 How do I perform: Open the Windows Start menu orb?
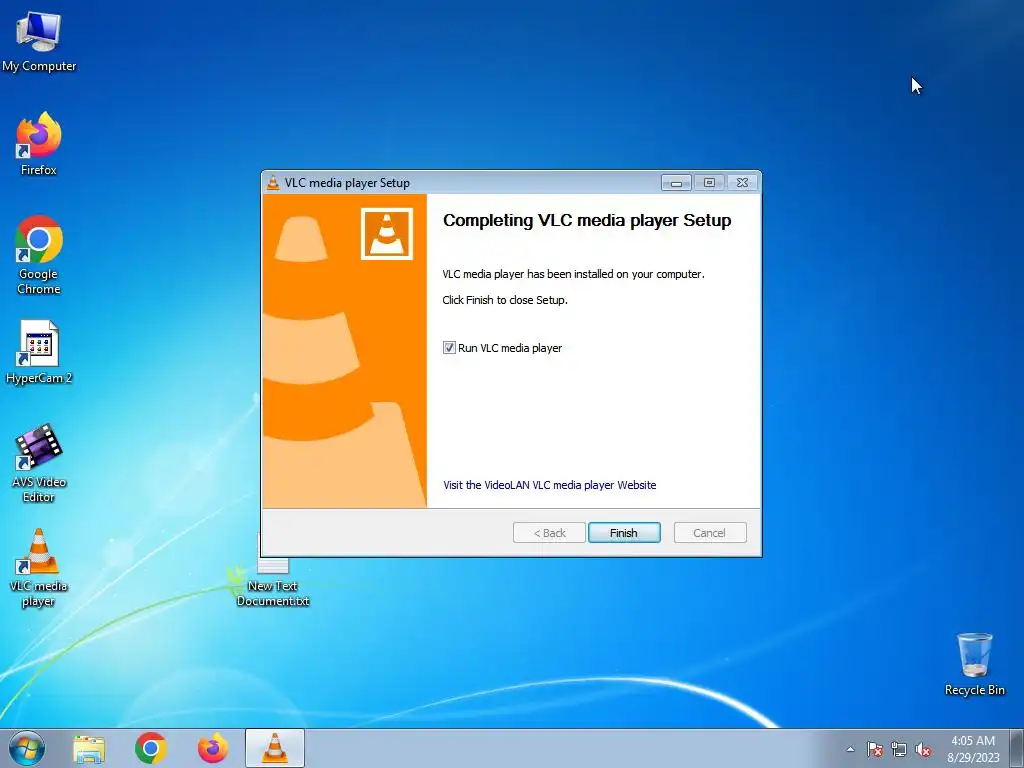click(27, 748)
